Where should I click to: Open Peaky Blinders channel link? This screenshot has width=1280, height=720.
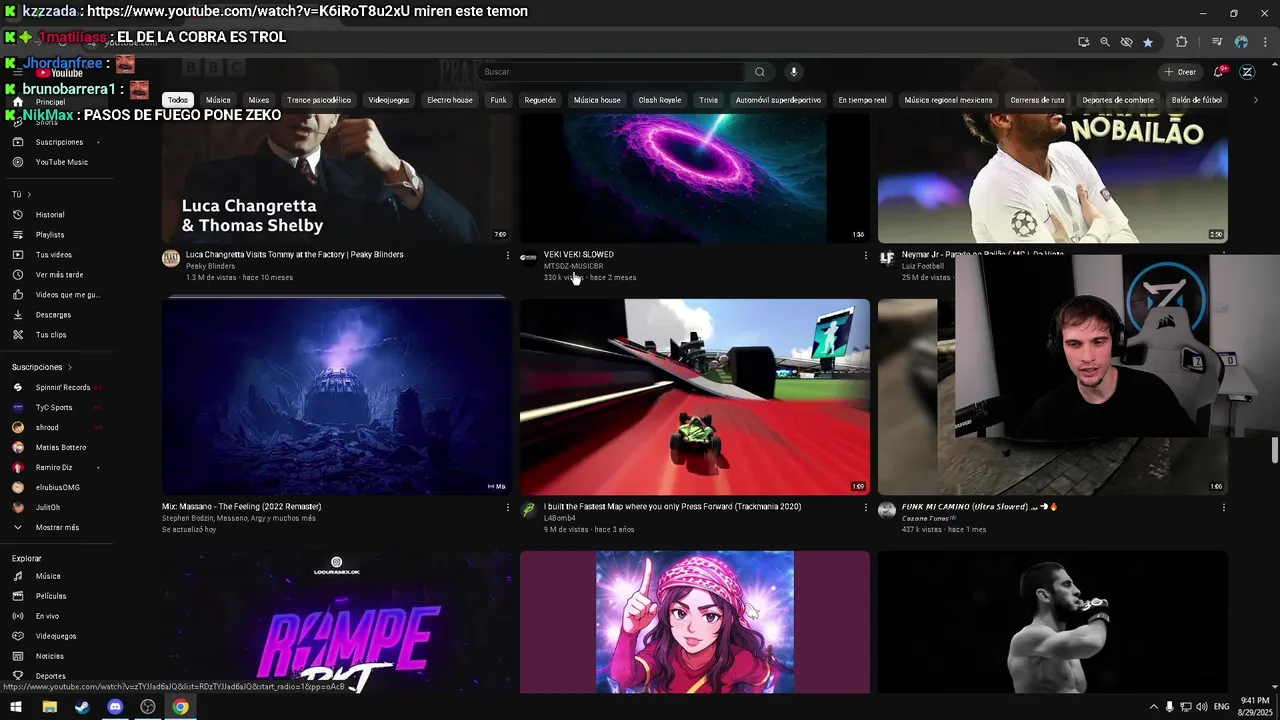(x=210, y=266)
